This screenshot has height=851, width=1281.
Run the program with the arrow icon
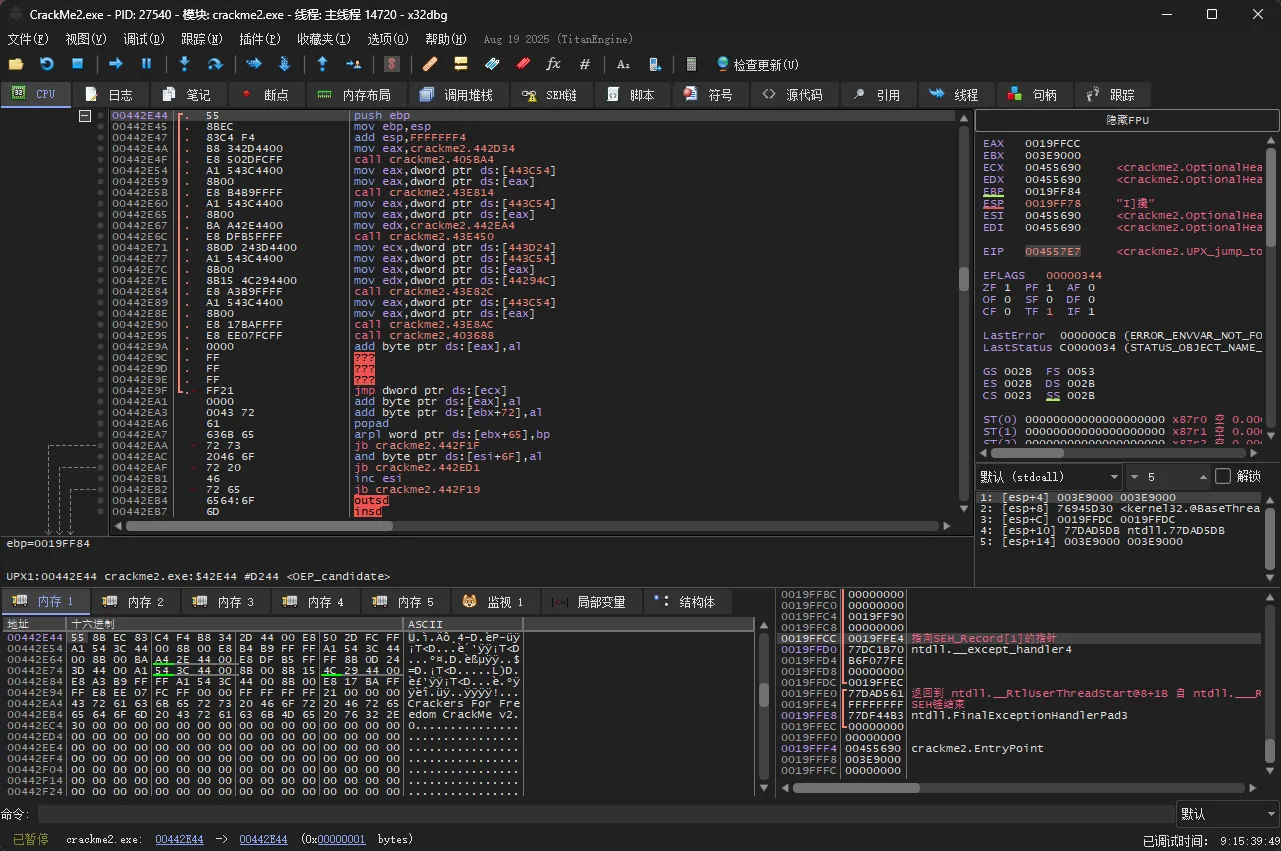pyautogui.click(x=116, y=64)
